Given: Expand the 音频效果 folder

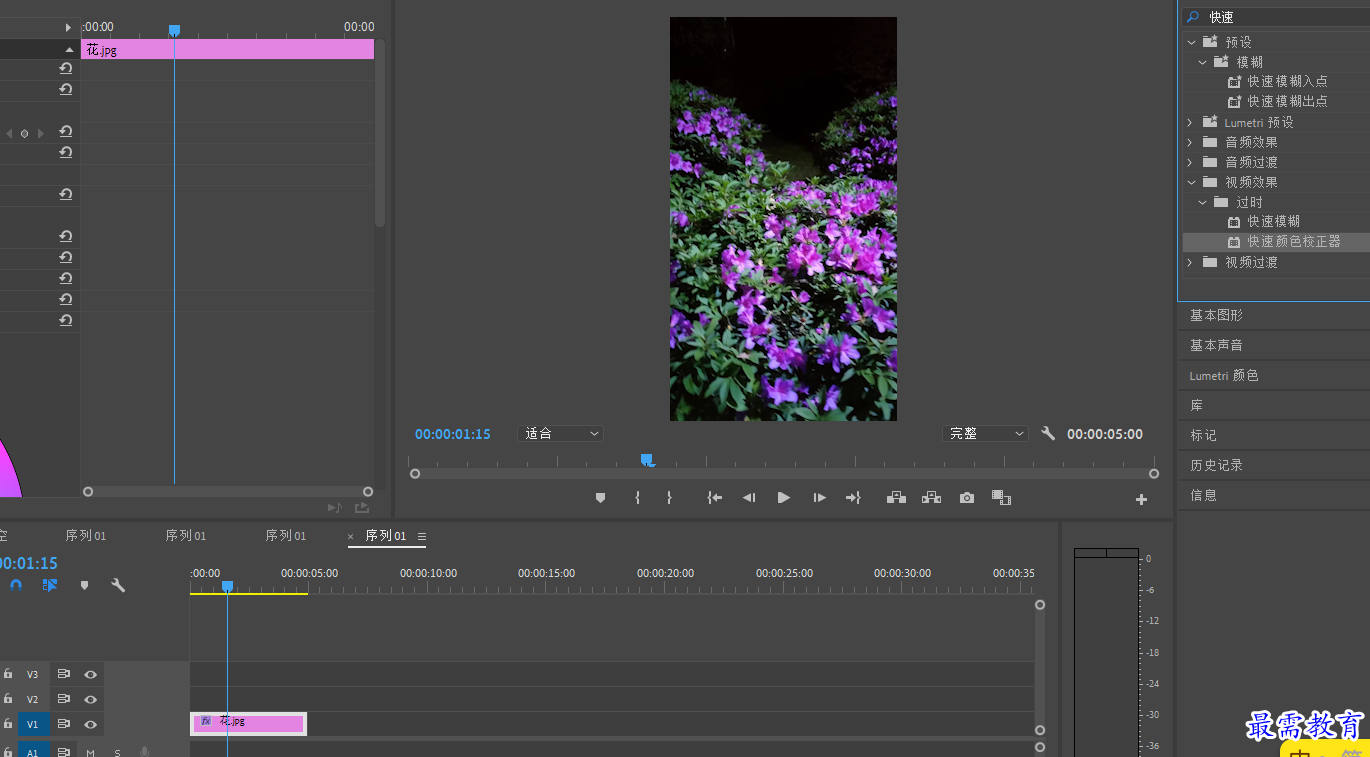Looking at the screenshot, I should coord(1190,142).
